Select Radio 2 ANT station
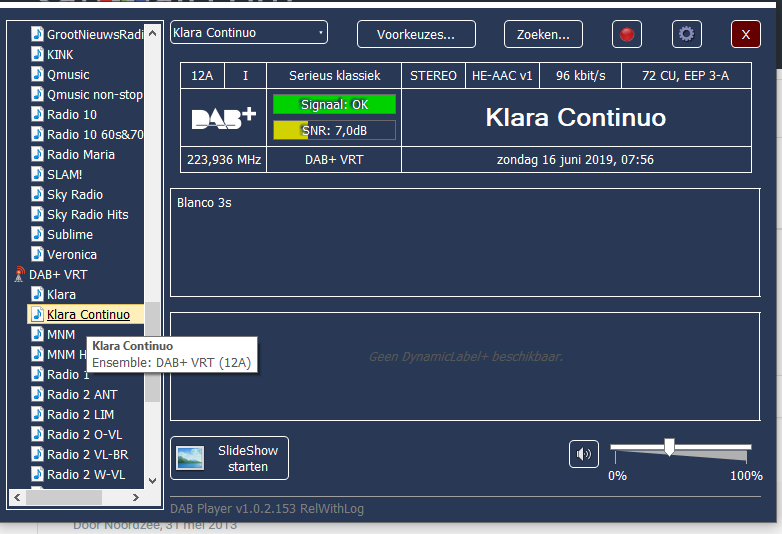782x534 pixels. (82, 394)
